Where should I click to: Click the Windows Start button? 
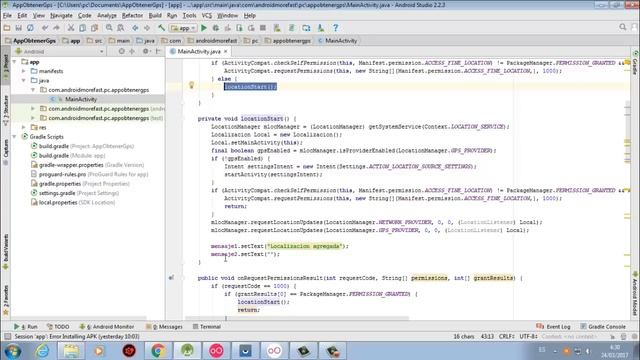click(x=13, y=351)
